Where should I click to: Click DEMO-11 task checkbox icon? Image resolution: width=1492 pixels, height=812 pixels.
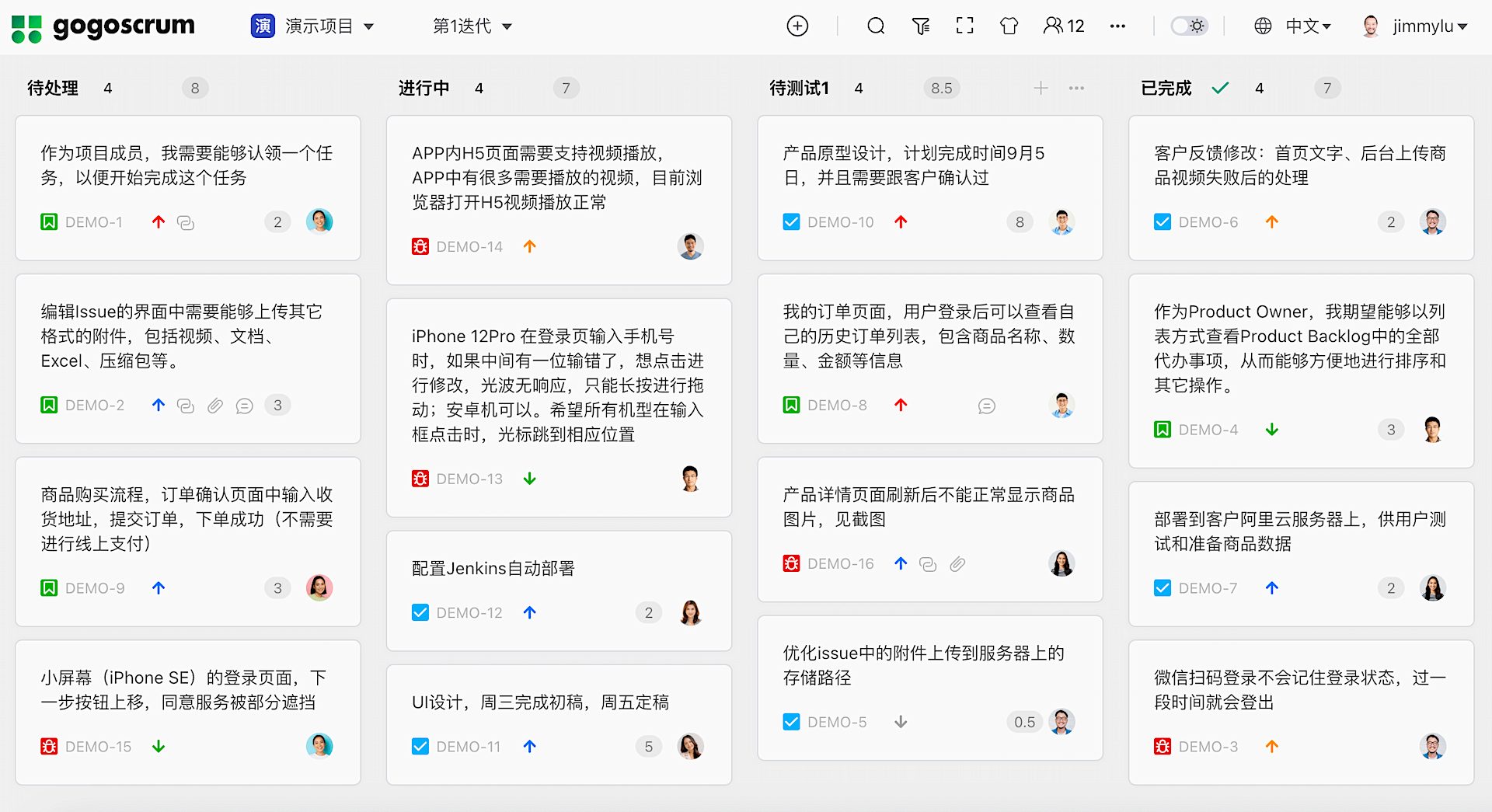(x=420, y=747)
